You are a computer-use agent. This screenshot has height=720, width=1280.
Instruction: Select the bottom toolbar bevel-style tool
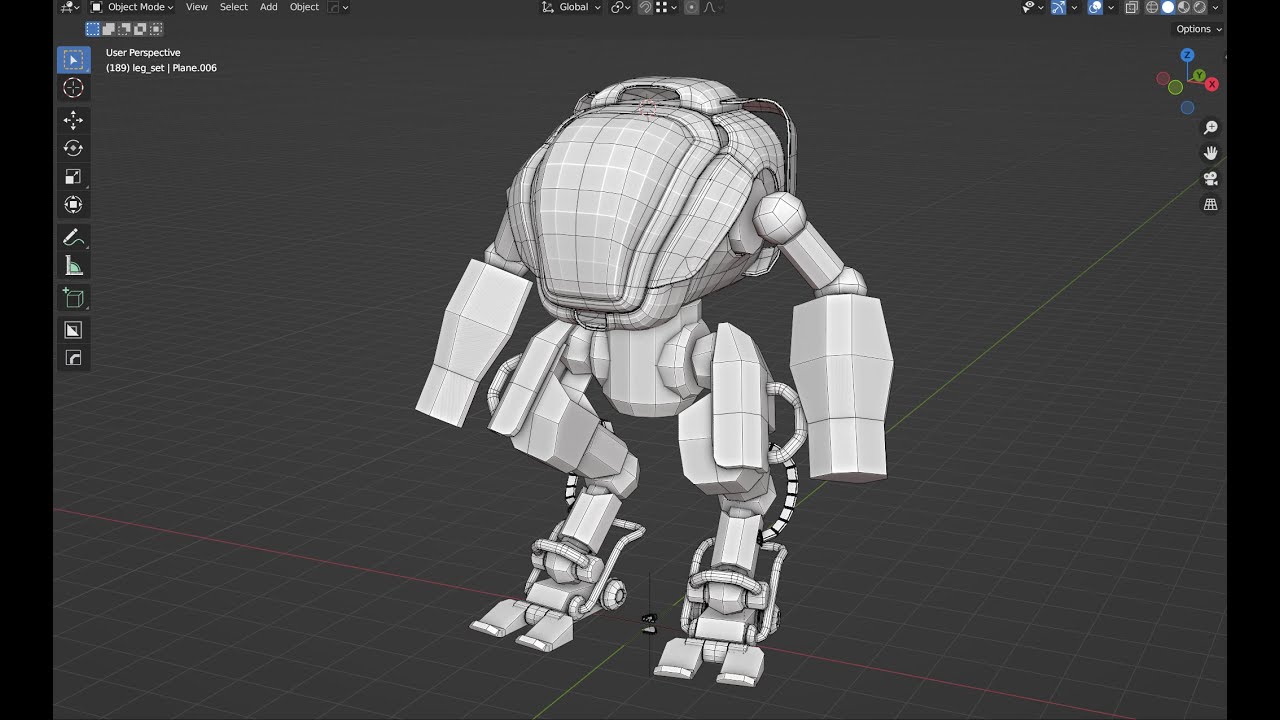[73, 358]
